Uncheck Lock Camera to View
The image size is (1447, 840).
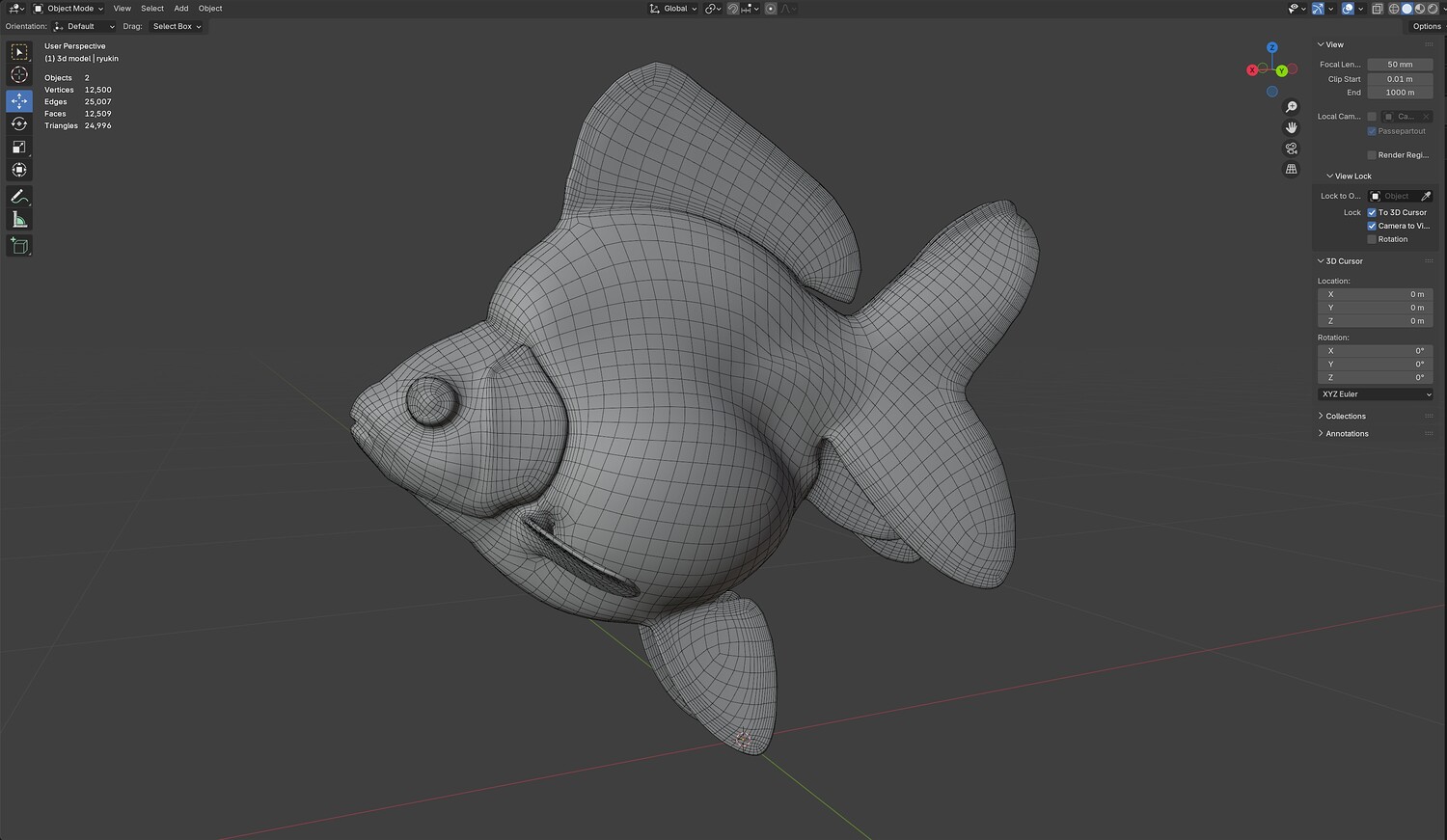1372,226
